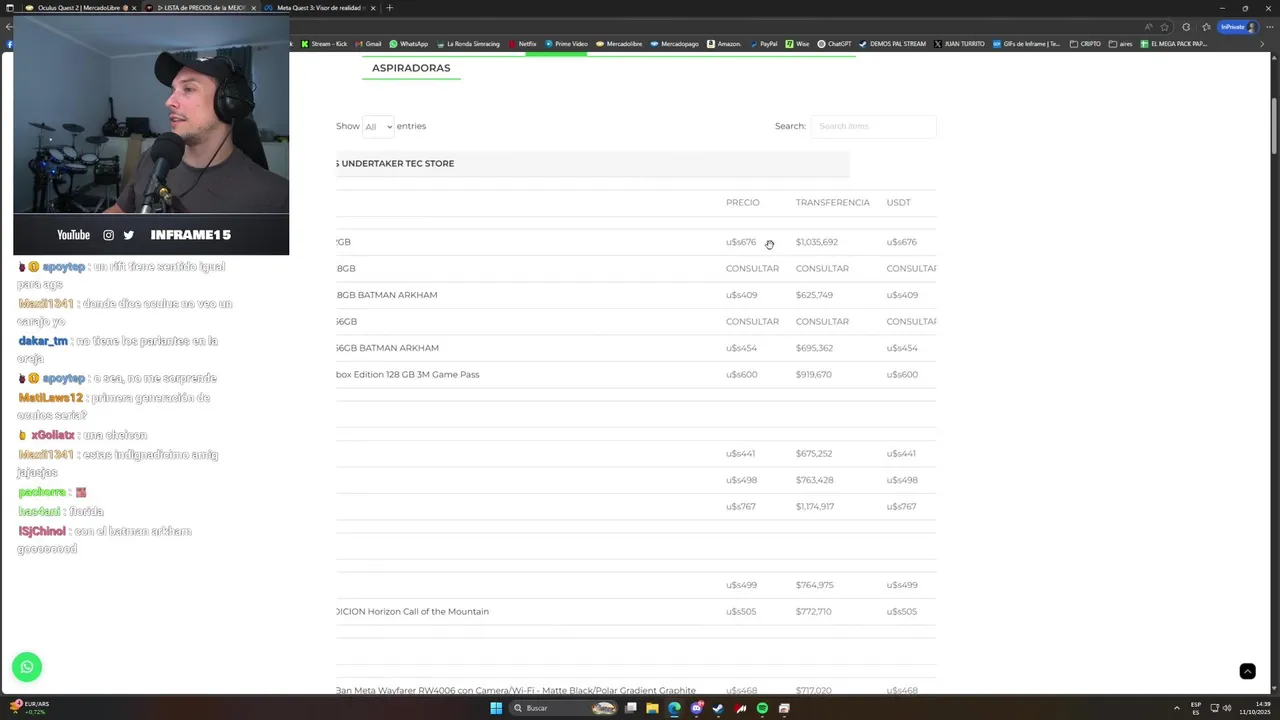The height and width of the screenshot is (720, 1280).
Task: Click the $1,035,692 transfer price
Action: coord(817,242)
